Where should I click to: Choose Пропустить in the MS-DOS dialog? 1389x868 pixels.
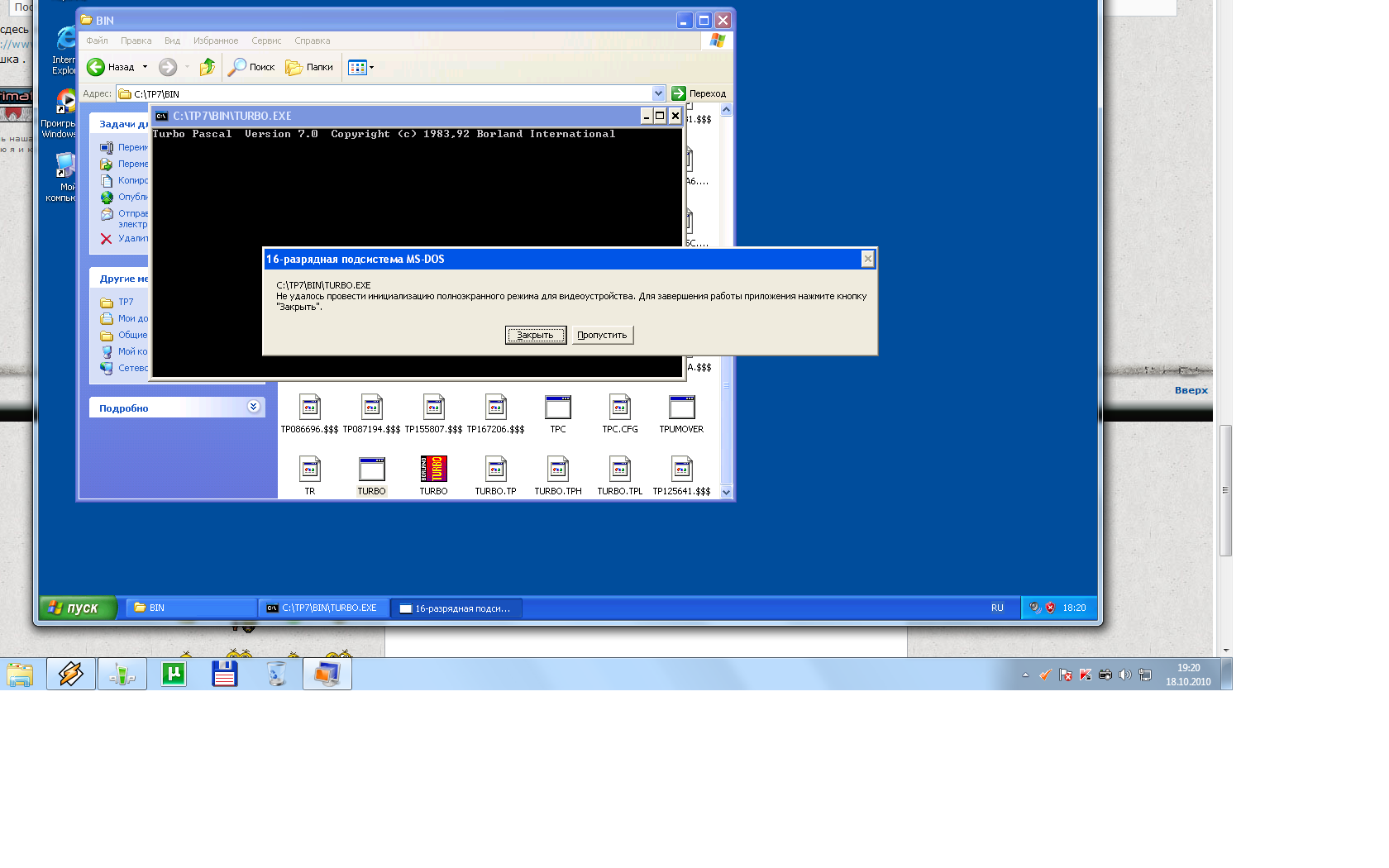click(602, 335)
